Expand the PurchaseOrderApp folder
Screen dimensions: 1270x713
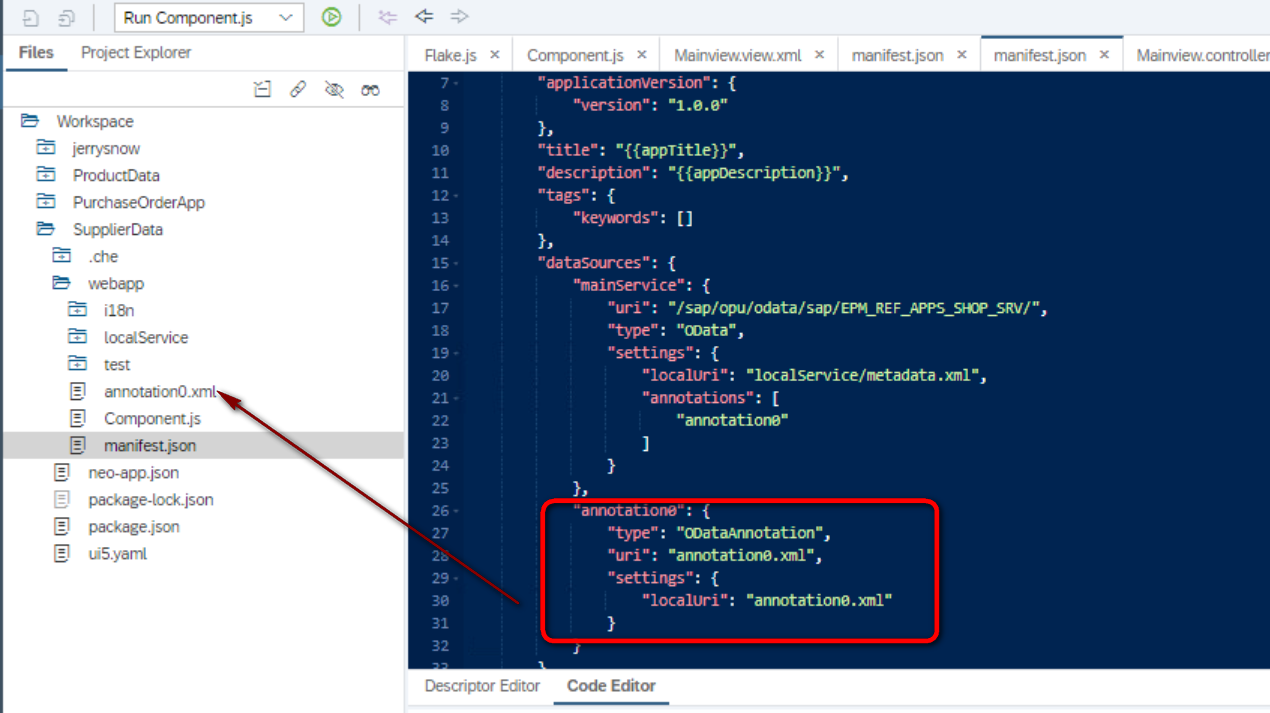click(46, 202)
